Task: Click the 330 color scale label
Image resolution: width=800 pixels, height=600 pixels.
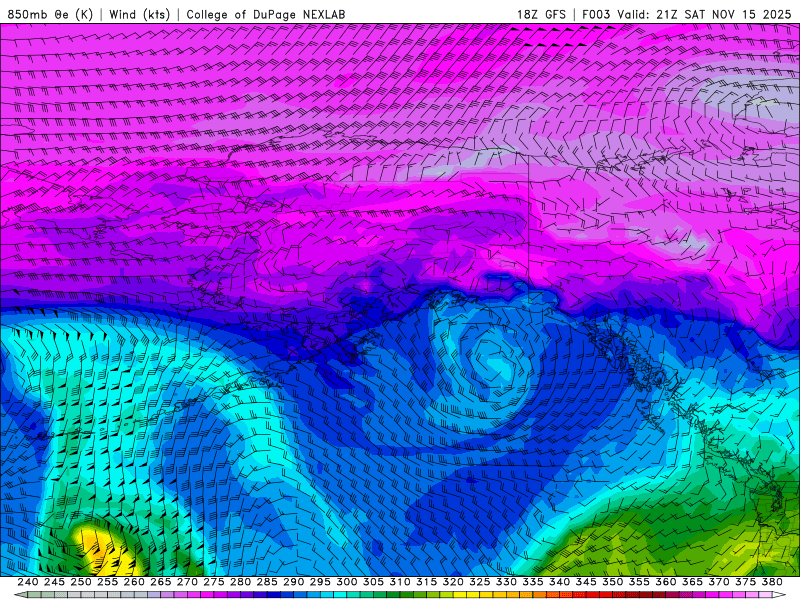Action: (506, 582)
